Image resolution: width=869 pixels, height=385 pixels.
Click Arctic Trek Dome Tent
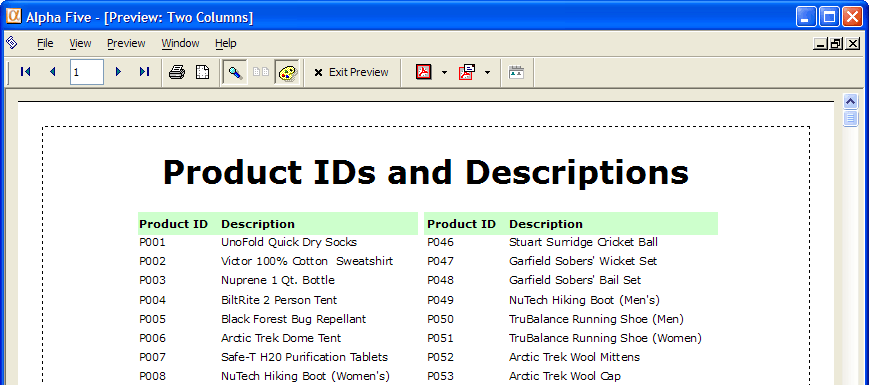click(281, 338)
